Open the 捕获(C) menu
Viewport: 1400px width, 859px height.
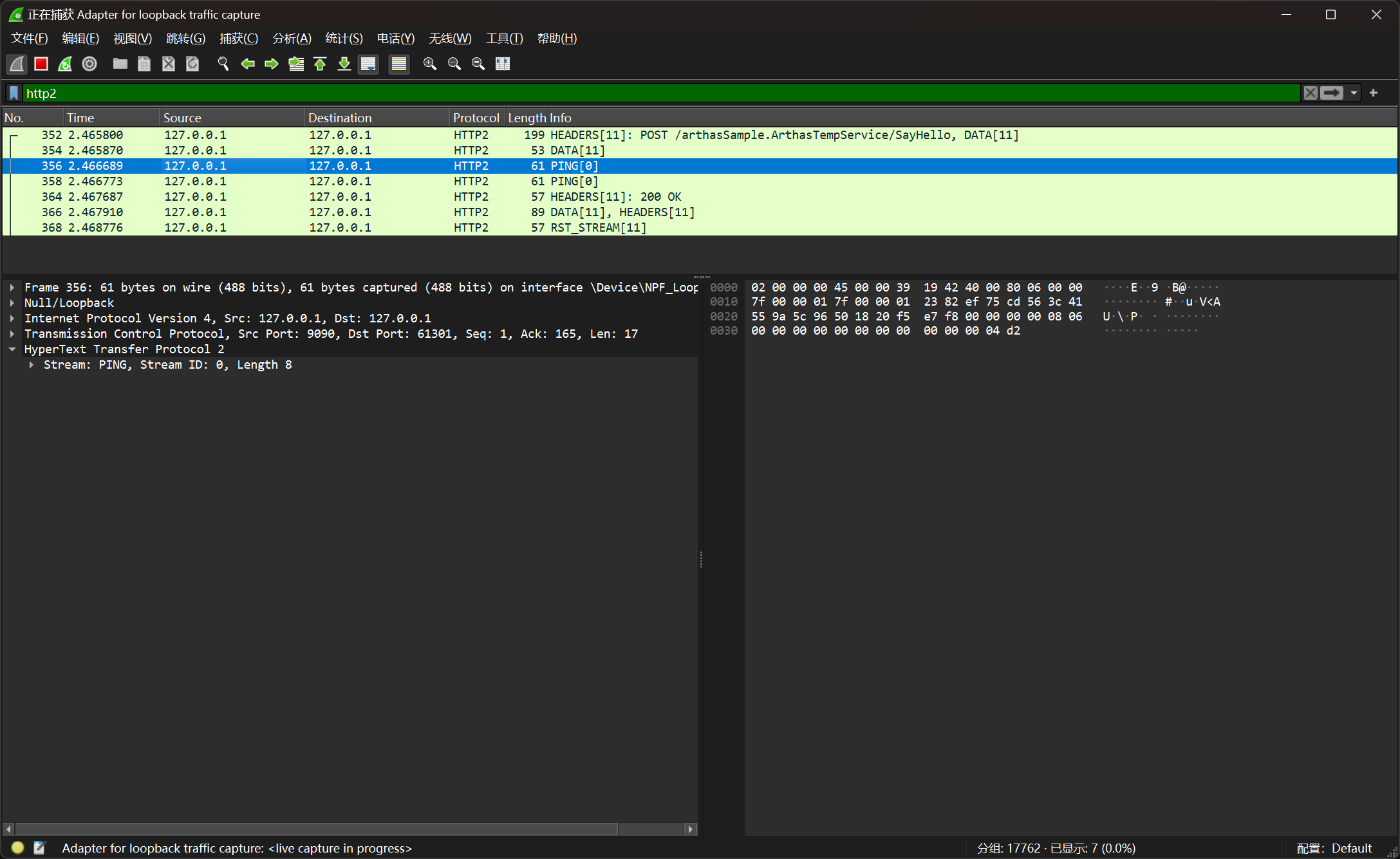point(239,39)
